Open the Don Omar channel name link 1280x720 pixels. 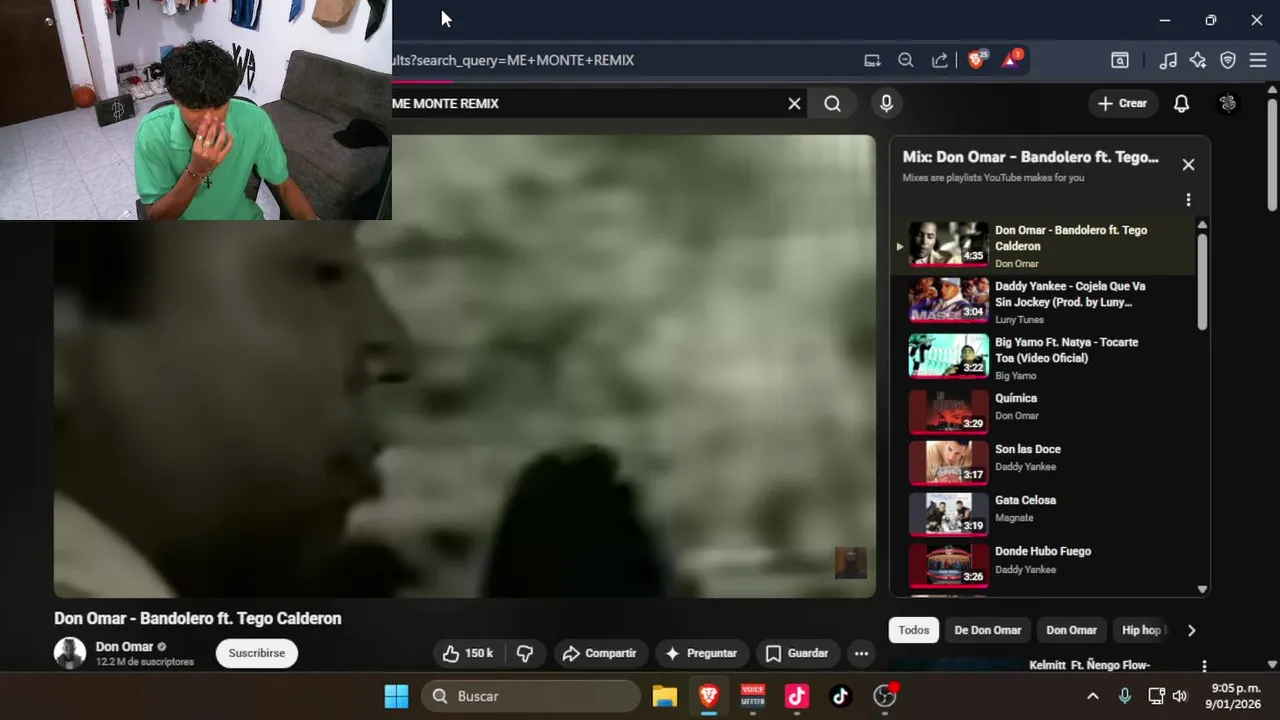124,646
